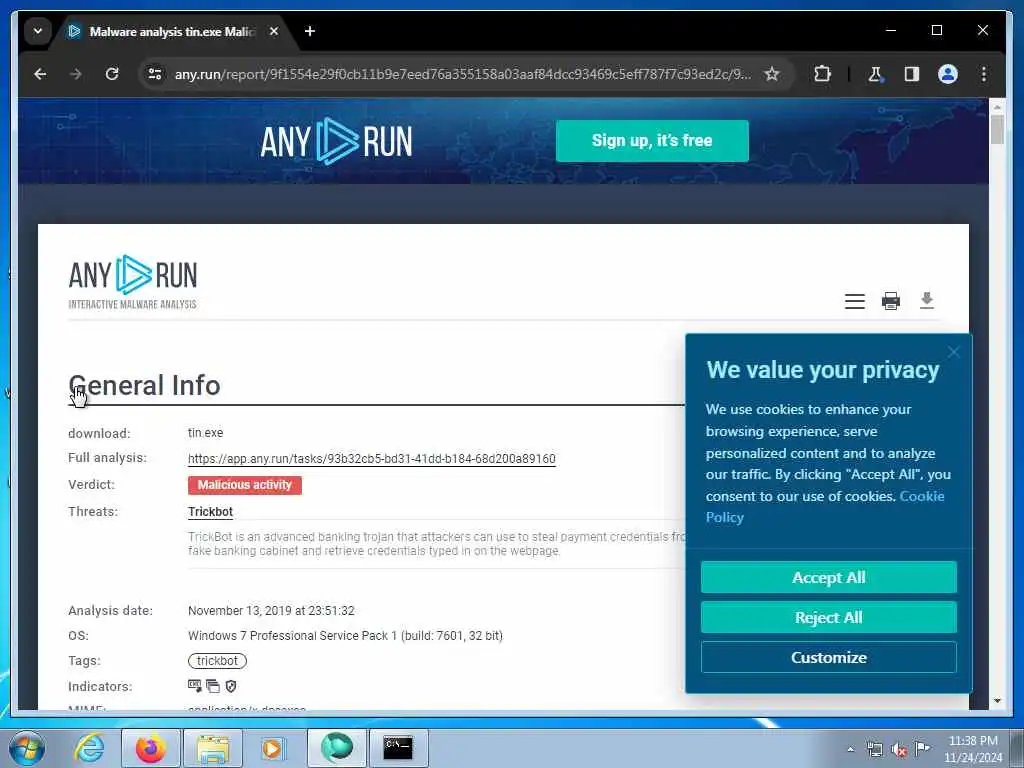The height and width of the screenshot is (768, 1024).
Task: Open the Cookie Policy link
Action: 825,507
